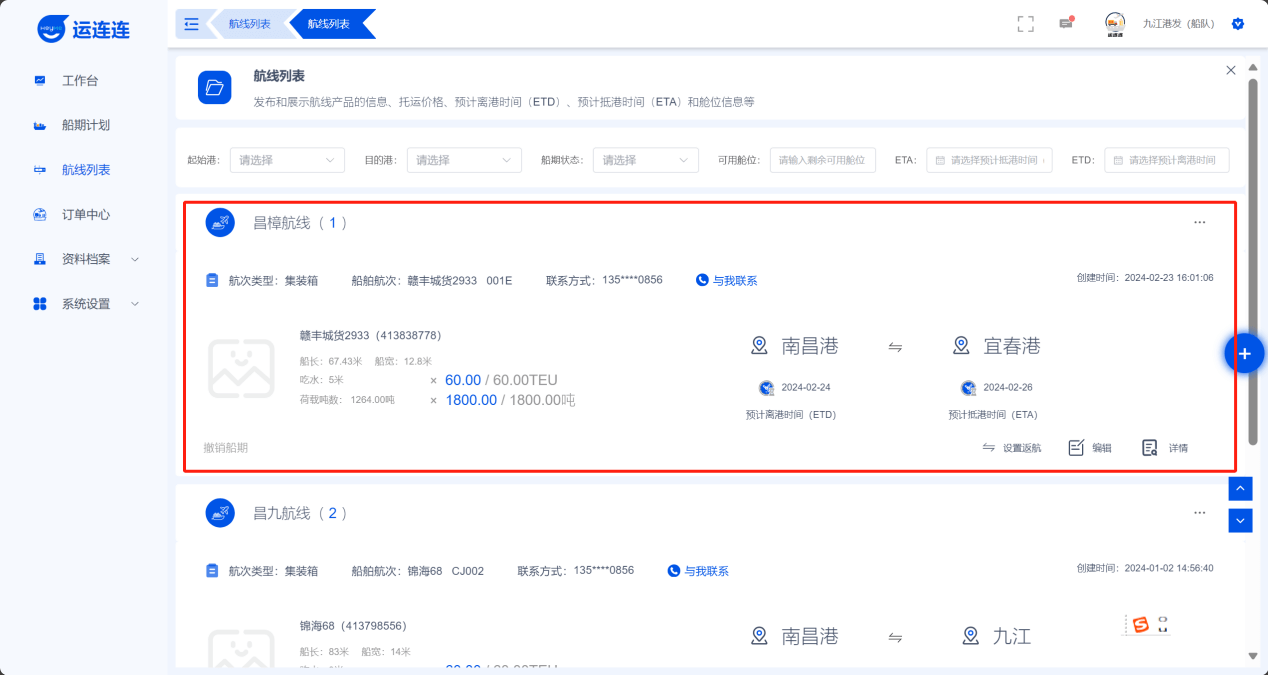Click the scroll-up arrow button on right
This screenshot has height=675, width=1268.
1240,488
